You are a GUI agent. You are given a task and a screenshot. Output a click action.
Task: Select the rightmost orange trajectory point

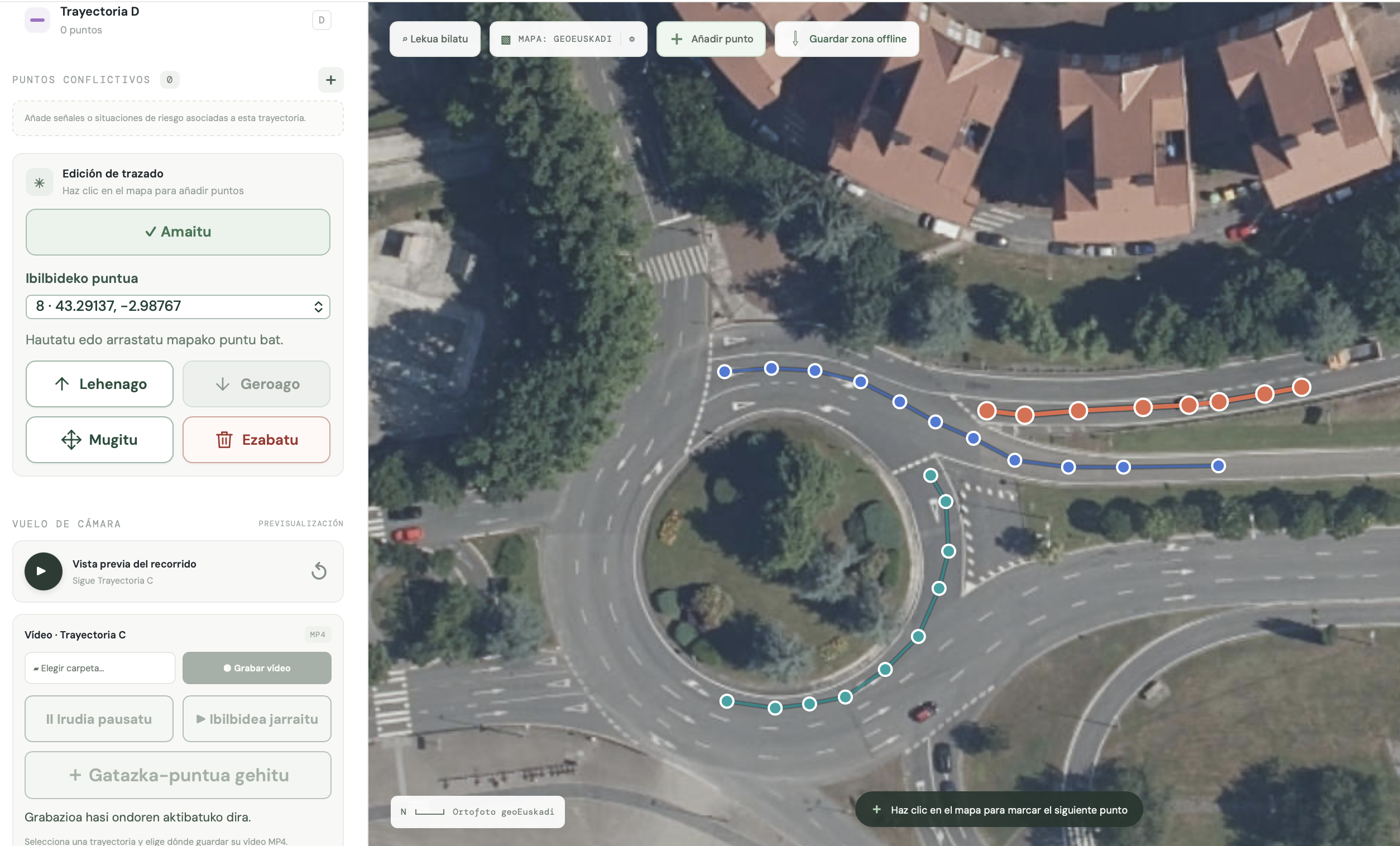pyautogui.click(x=1302, y=387)
